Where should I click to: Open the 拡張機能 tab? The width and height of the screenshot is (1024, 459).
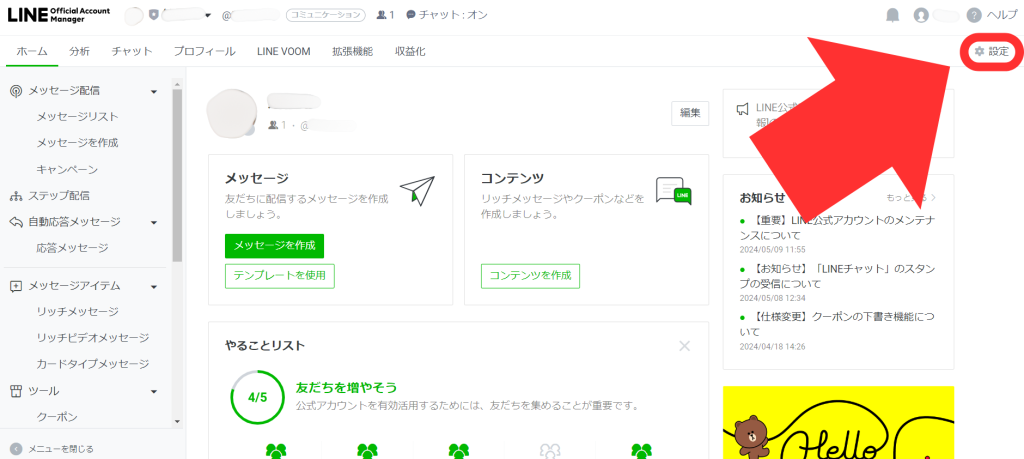(353, 52)
